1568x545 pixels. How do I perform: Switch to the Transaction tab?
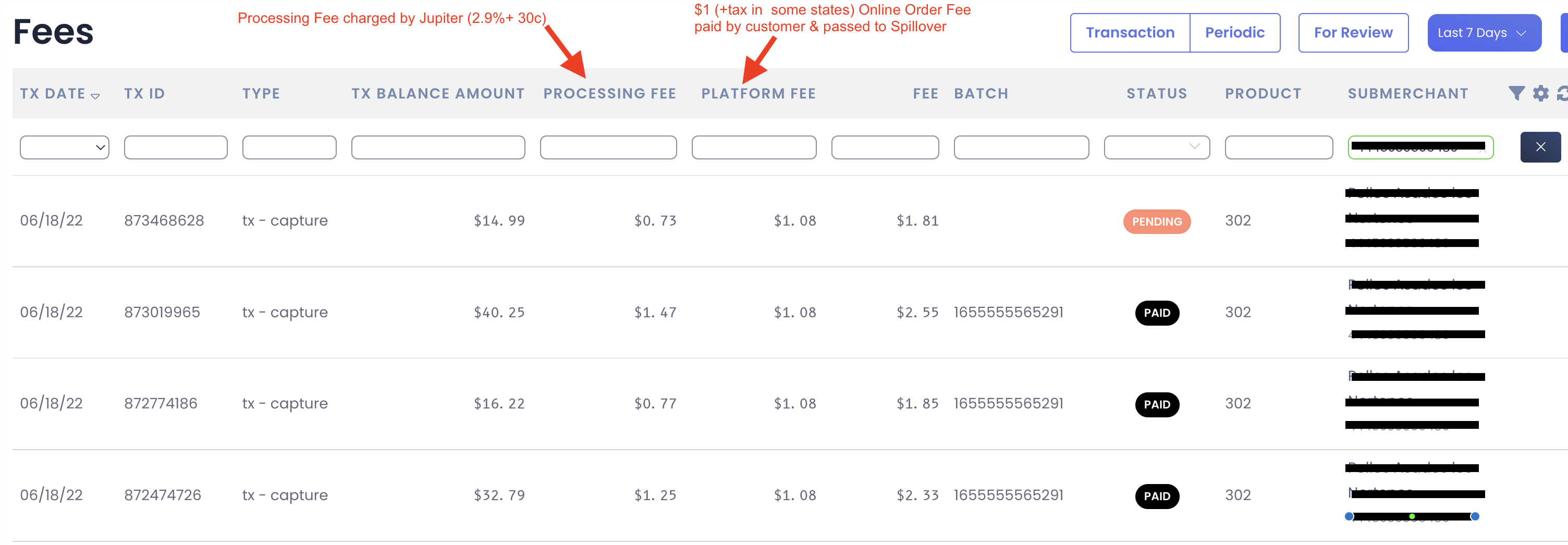(x=1130, y=33)
